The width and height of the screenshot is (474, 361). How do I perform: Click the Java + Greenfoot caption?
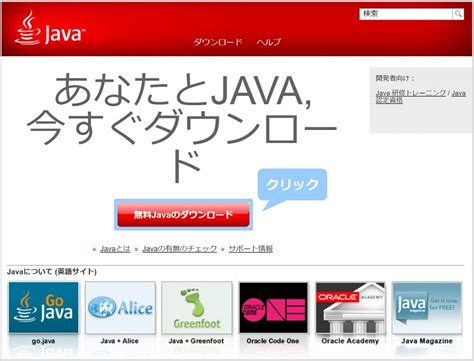[x=196, y=341]
